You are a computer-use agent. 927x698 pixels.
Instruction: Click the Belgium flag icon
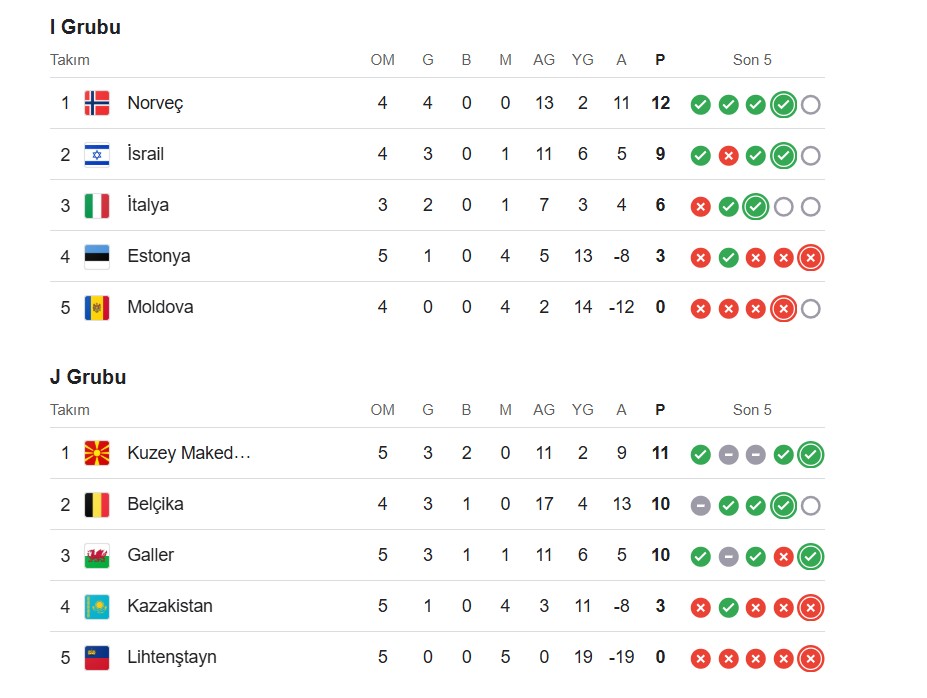(x=97, y=504)
